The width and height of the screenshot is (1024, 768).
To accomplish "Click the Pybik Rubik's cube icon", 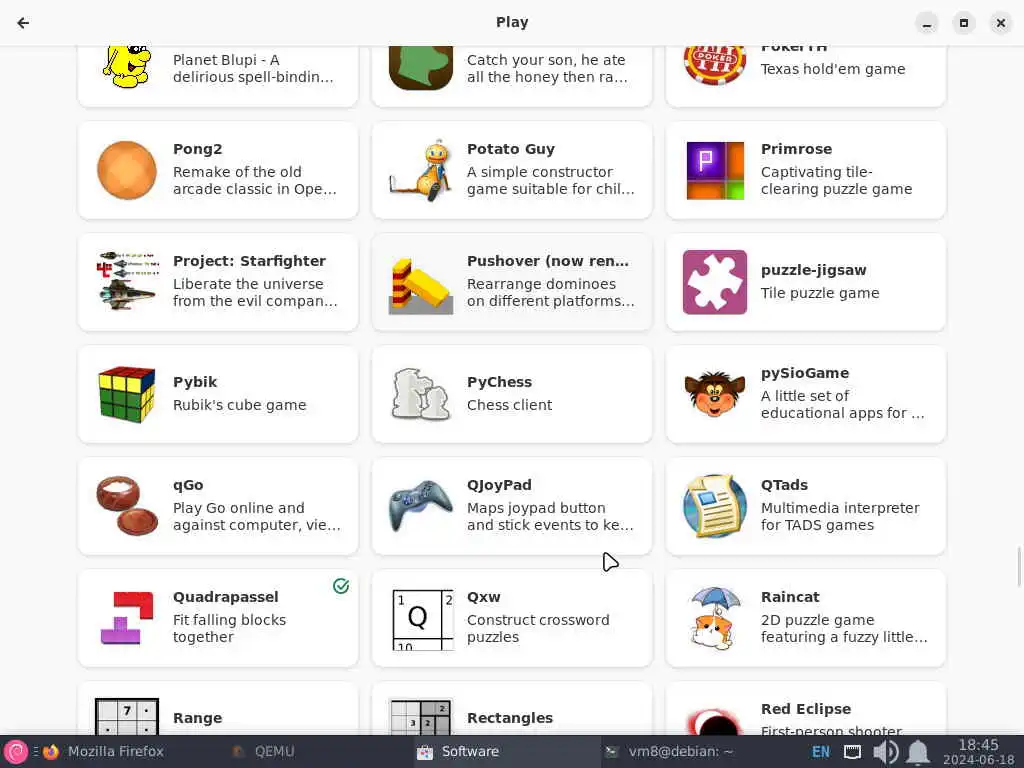I will click(x=127, y=394).
